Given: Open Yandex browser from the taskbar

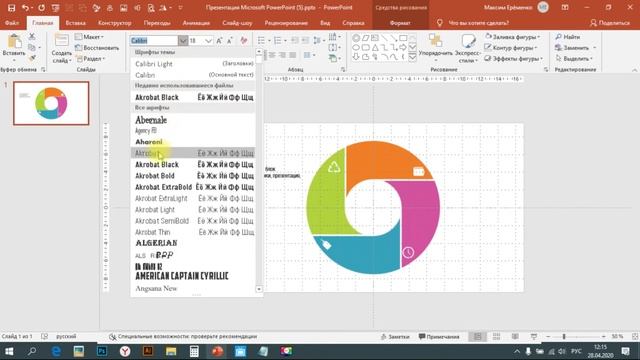Looking at the screenshot, I should coord(125,351).
